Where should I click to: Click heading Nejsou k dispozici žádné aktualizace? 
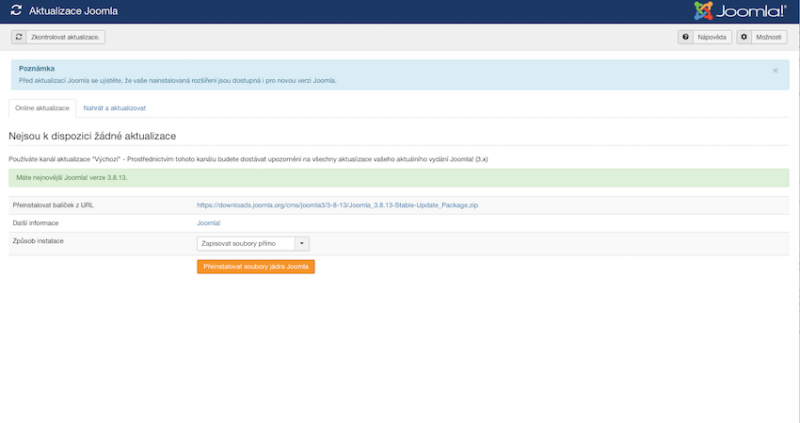tap(92, 136)
